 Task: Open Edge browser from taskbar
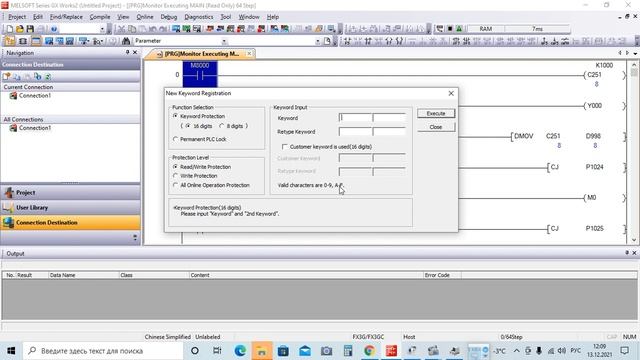tap(240, 351)
